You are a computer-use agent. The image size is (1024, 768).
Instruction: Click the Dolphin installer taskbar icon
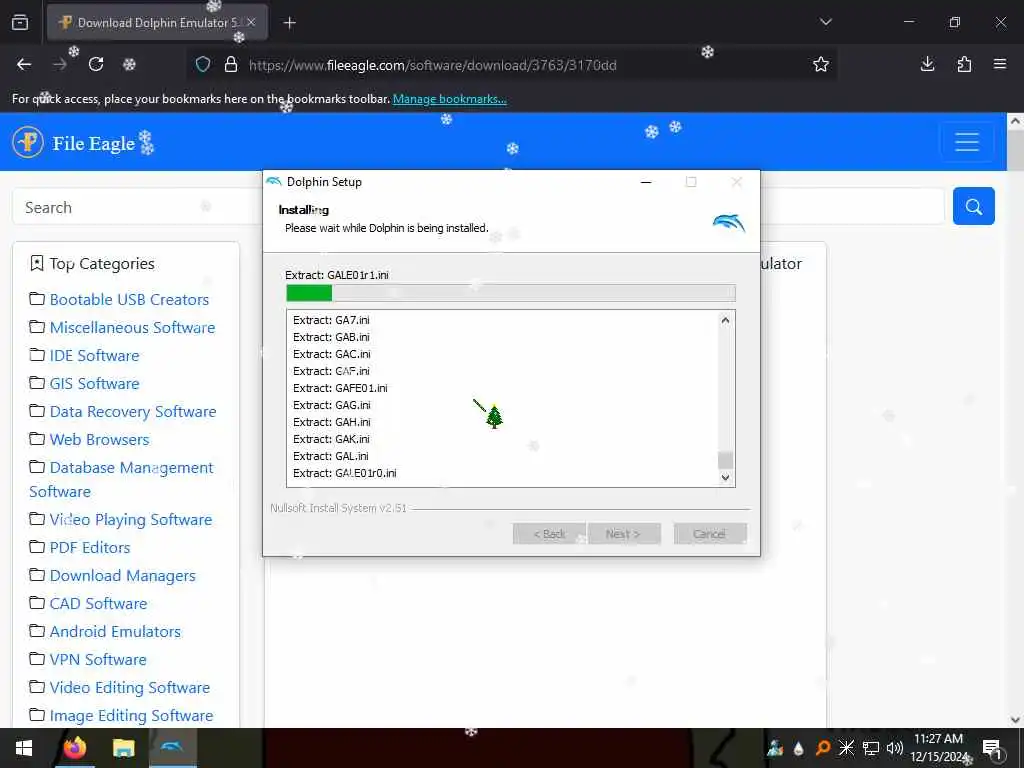pos(172,748)
